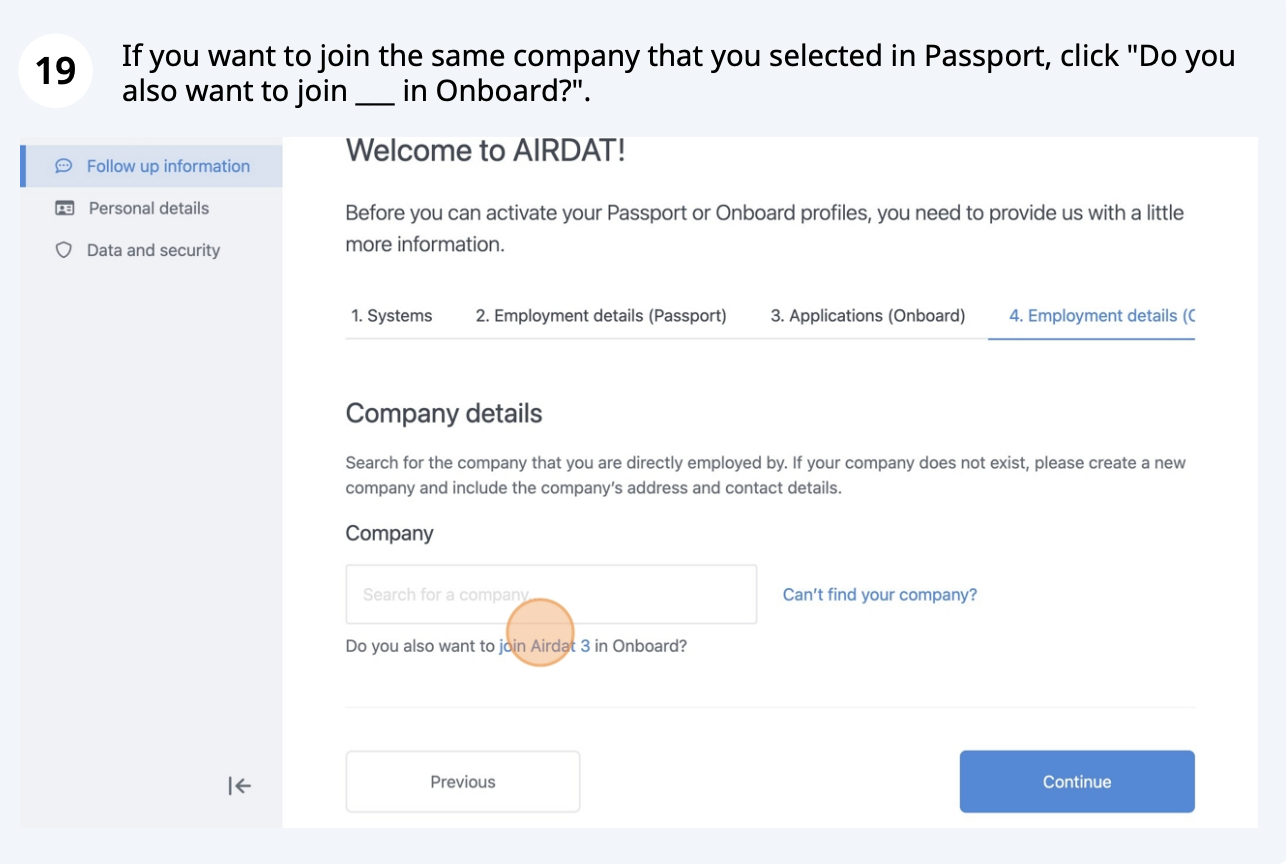Viewport: 1286px width, 864px height.
Task: Click the Company field label
Action: click(389, 533)
